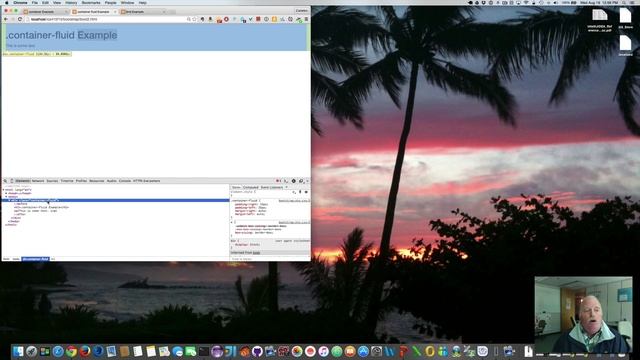Click body in the DevTools breadcrumb
The image size is (640, 360).
(x=16, y=259)
